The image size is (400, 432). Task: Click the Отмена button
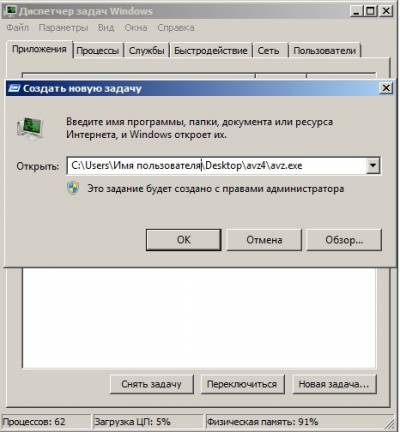[264, 240]
